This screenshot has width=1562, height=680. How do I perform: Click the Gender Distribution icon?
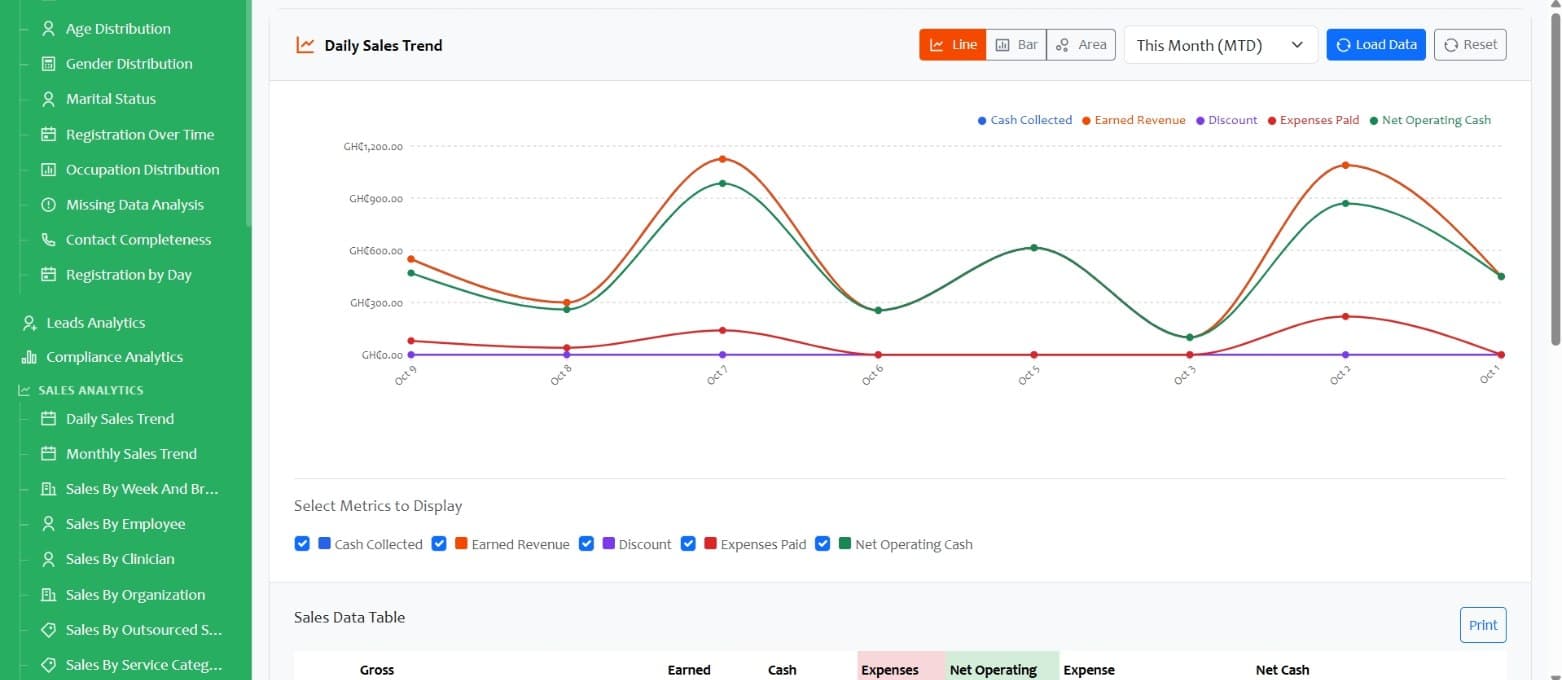pos(48,64)
